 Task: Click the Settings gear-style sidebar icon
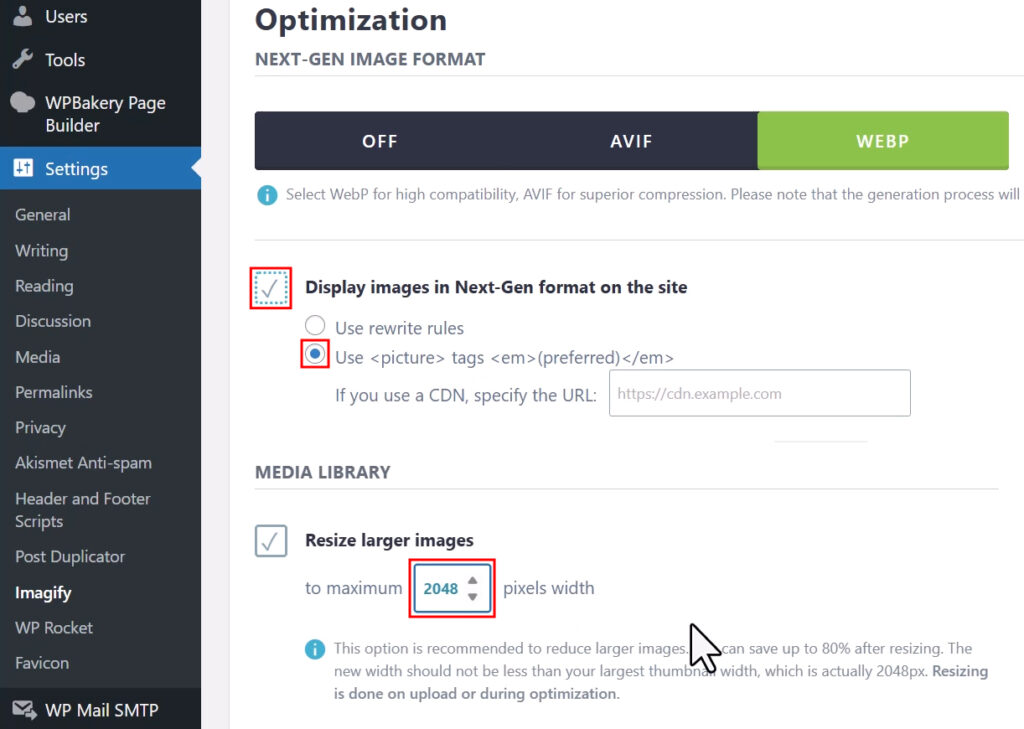(22, 168)
